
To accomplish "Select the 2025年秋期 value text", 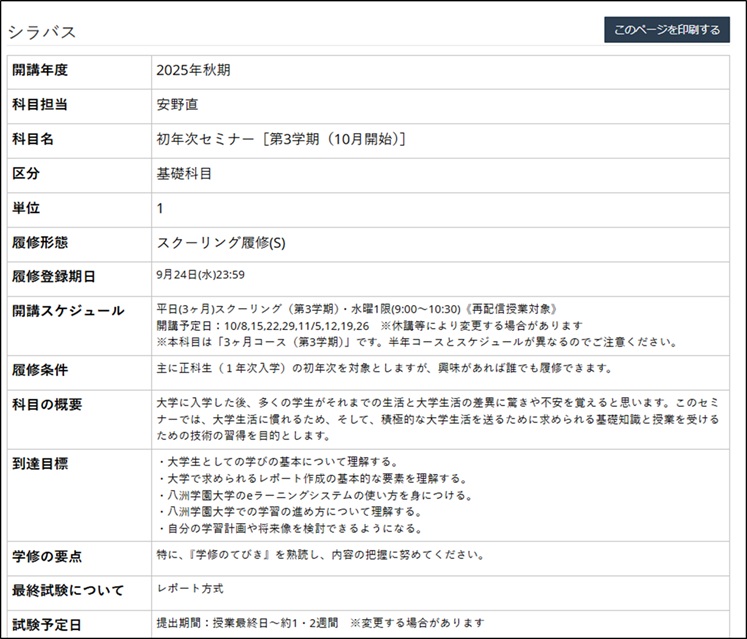I will pyautogui.click(x=199, y=70).
